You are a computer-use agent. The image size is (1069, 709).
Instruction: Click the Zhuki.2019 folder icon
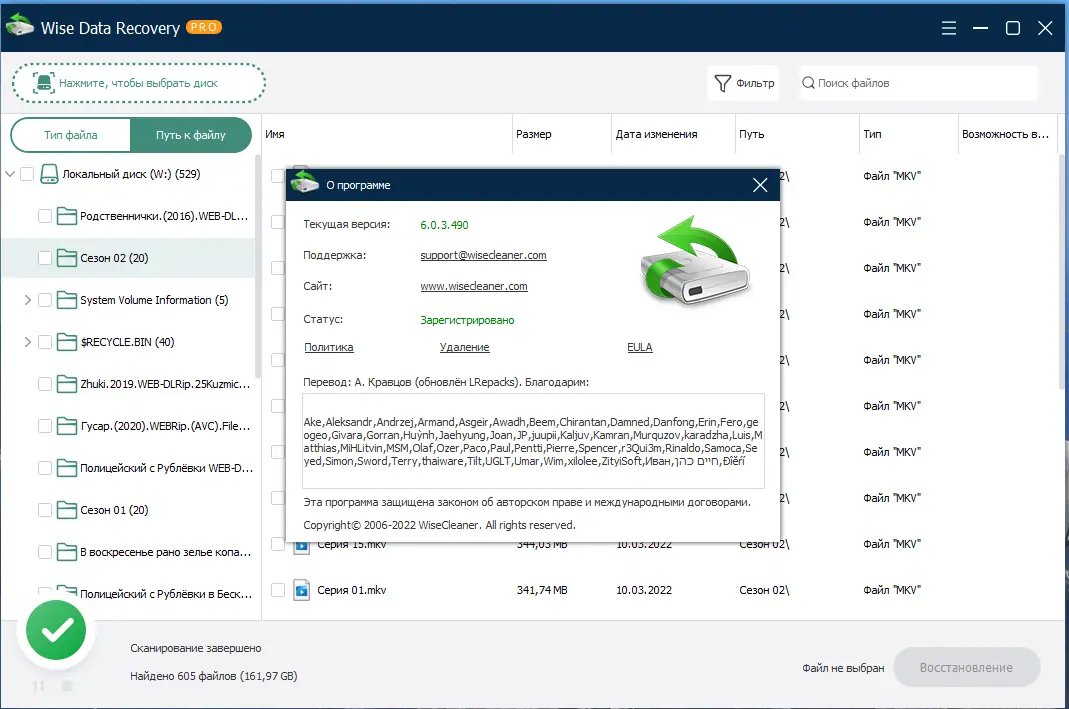tap(66, 384)
